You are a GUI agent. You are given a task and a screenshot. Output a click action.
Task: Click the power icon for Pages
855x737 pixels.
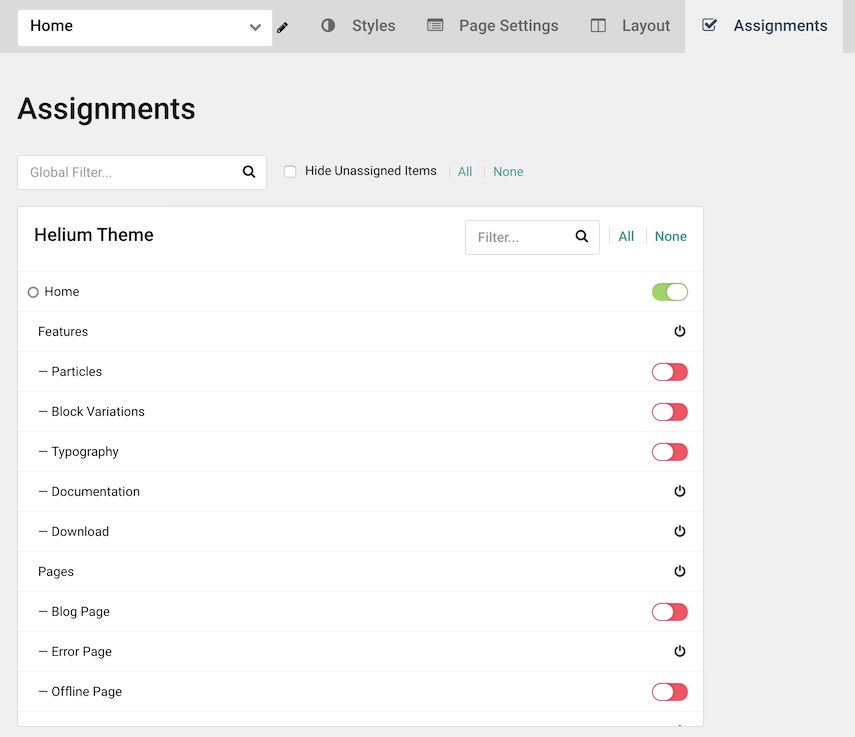click(680, 571)
